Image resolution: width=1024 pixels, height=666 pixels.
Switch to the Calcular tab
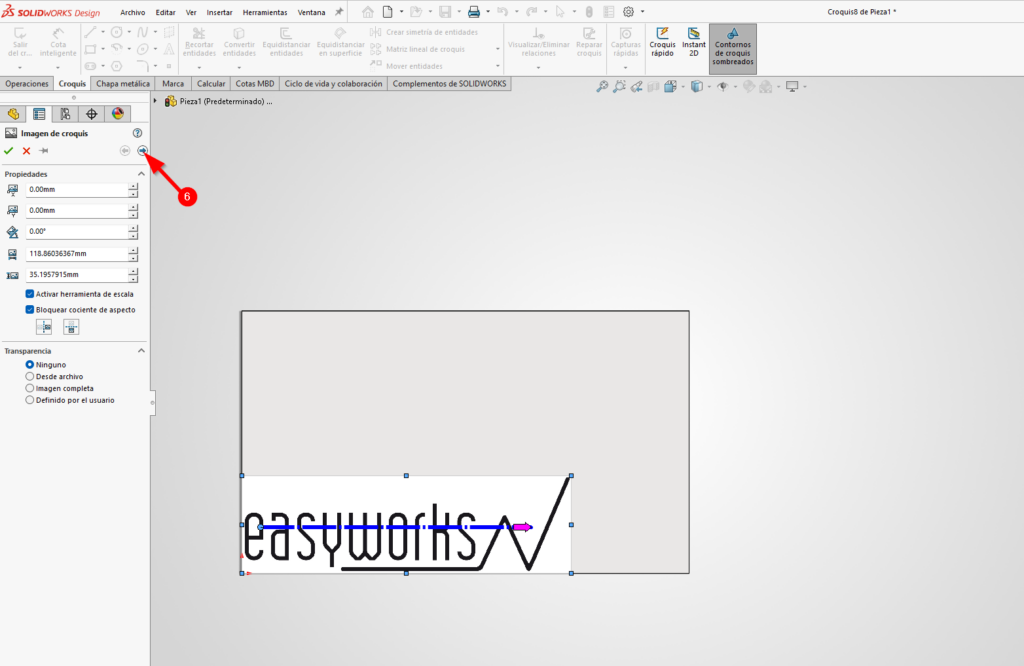[211, 84]
